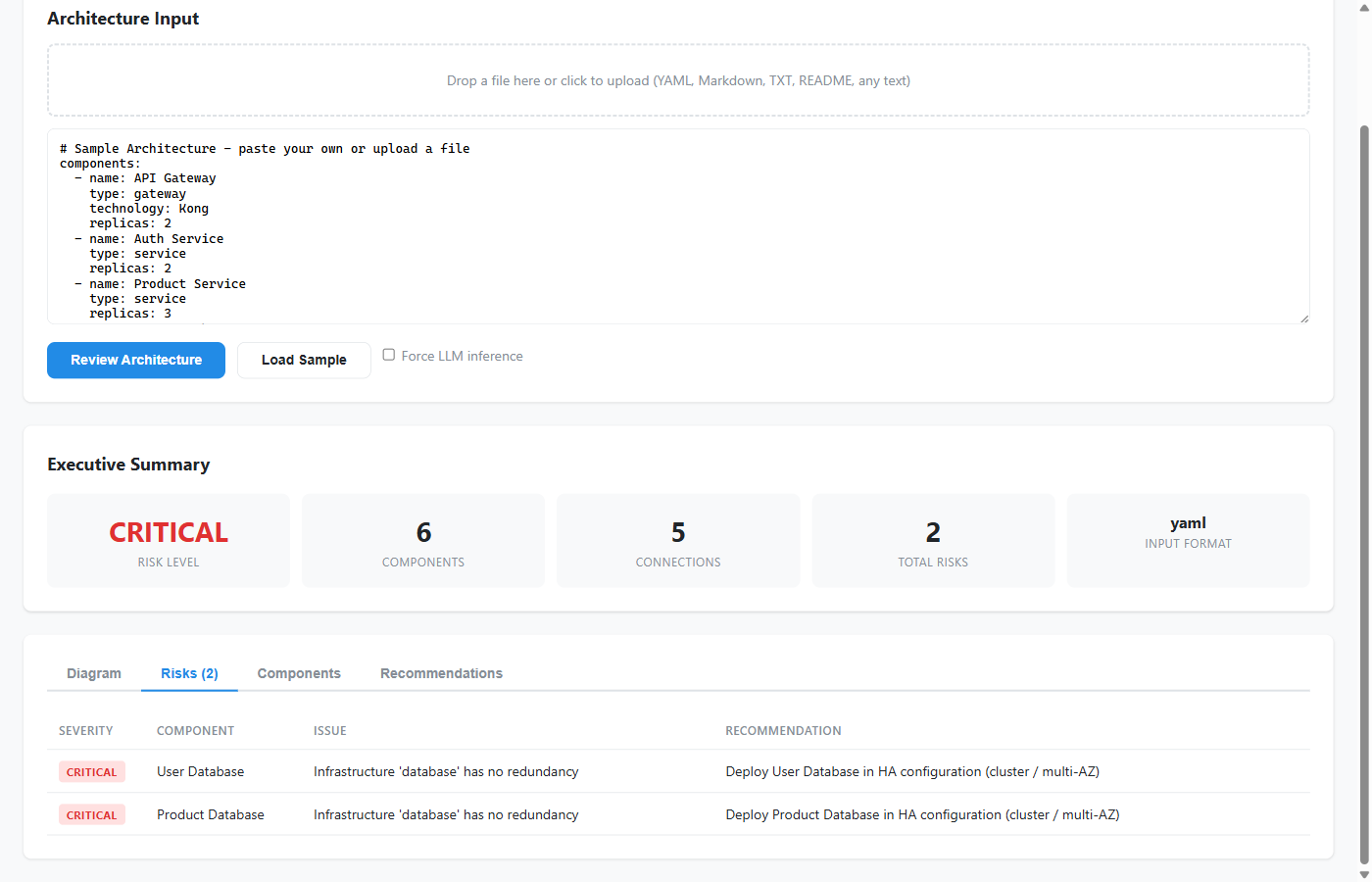This screenshot has width=1372, height=882.
Task: Select the Risks (2) tab
Action: tap(189, 673)
